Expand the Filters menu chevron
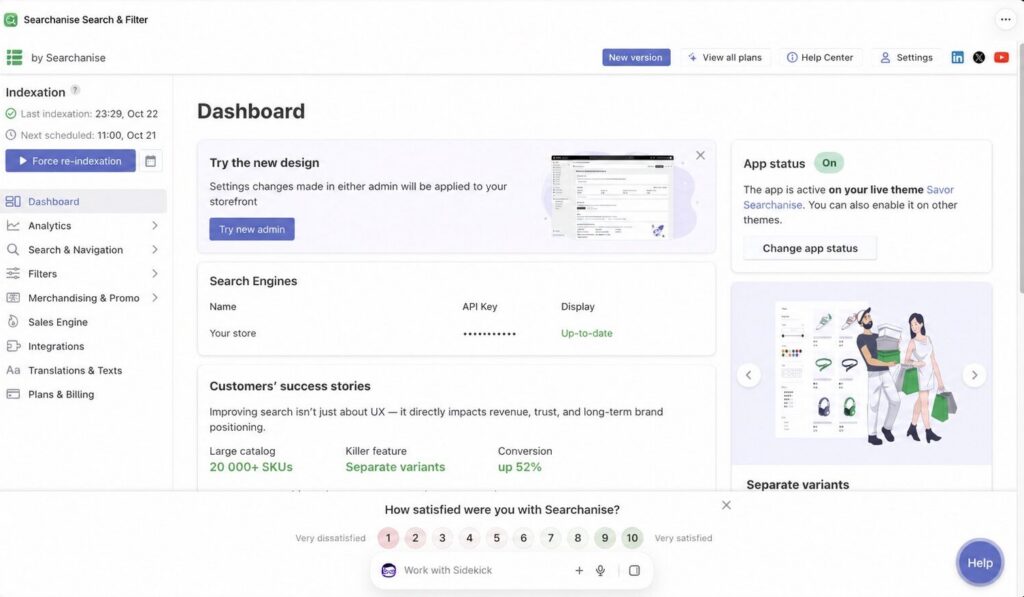The width and height of the screenshot is (1024, 597). [155, 274]
